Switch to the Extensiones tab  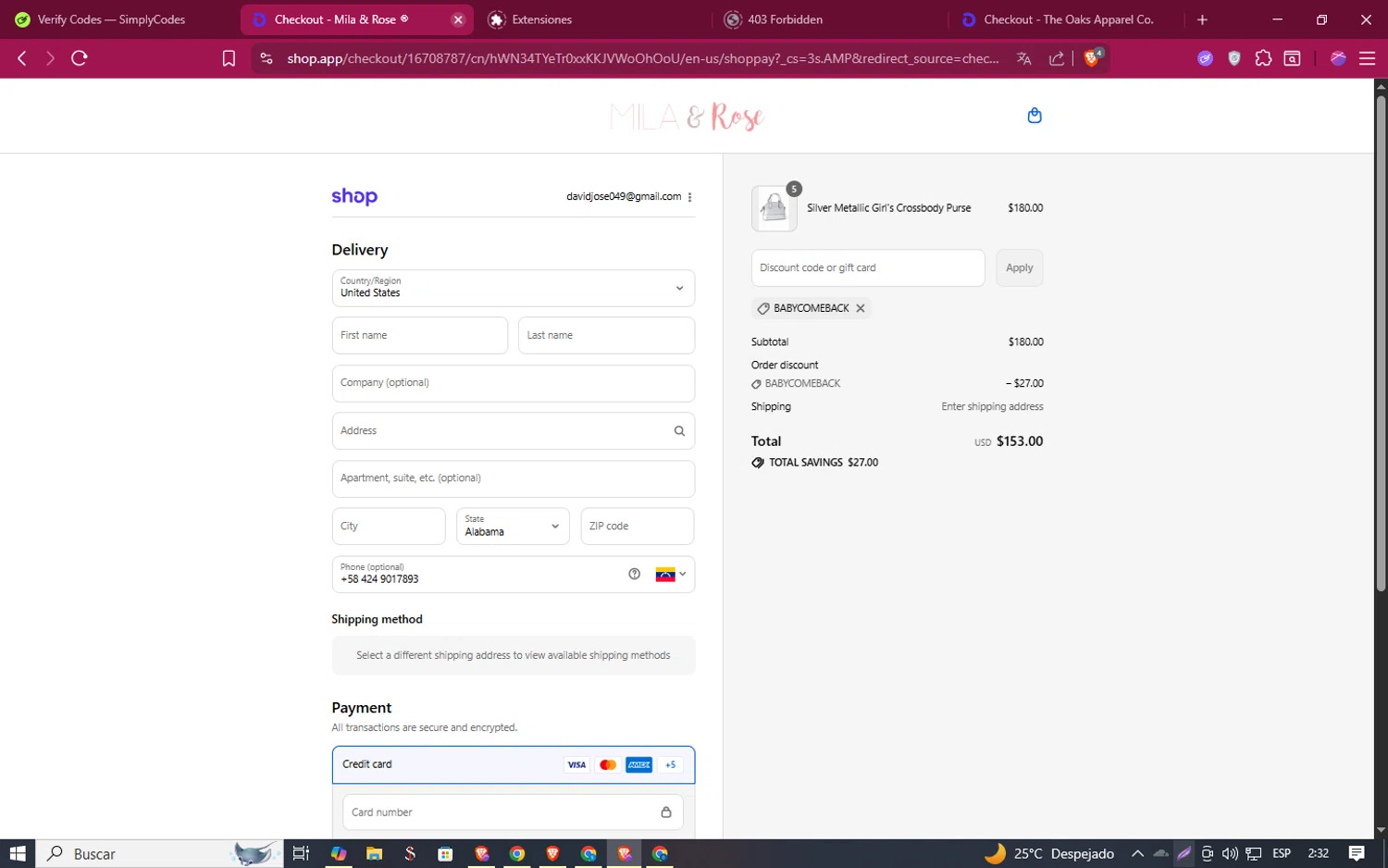(x=592, y=19)
